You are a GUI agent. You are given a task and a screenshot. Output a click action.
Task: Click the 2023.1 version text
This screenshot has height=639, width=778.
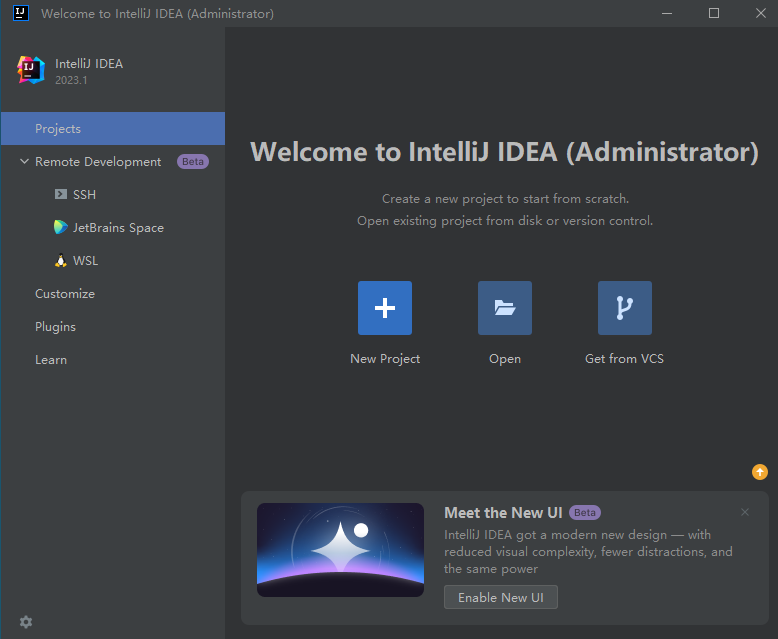tap(71, 80)
